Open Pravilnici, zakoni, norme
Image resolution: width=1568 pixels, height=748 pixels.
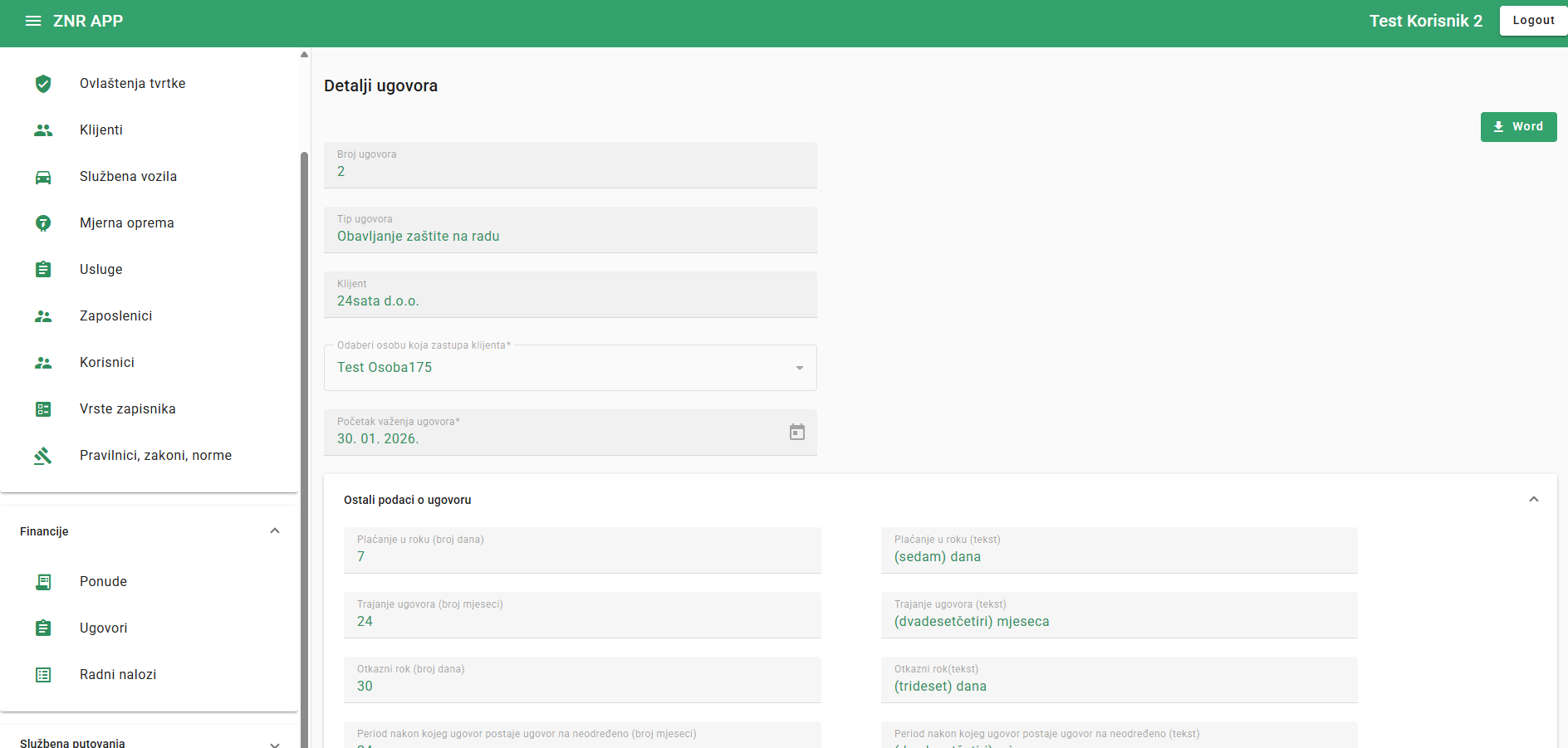(x=149, y=455)
